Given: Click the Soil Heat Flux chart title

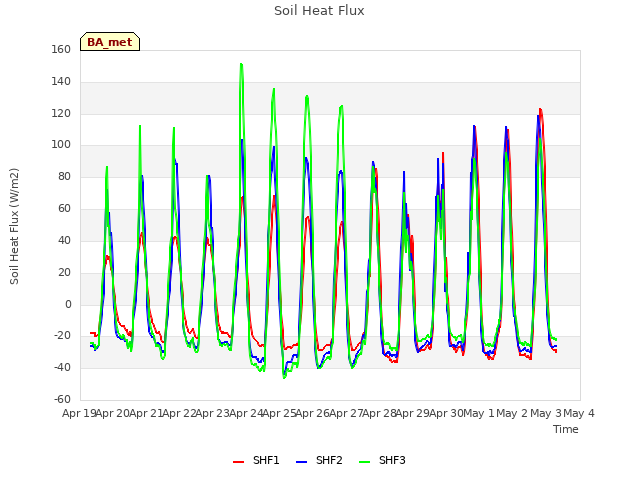Looking at the screenshot, I should pos(319,11).
